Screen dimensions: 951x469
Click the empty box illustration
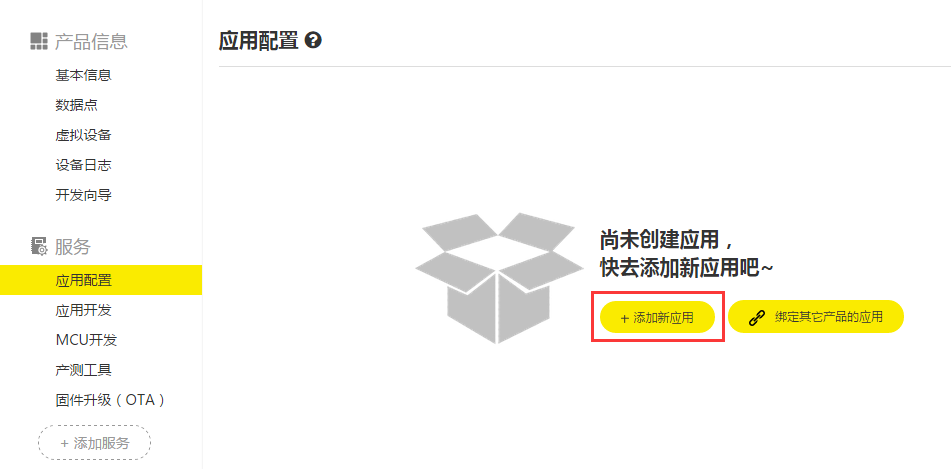[499, 278]
